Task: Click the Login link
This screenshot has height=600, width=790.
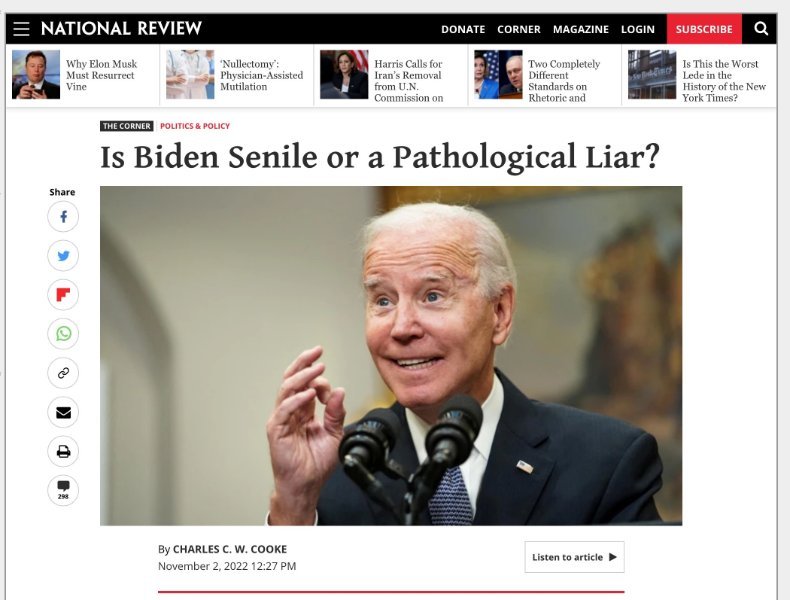Action: click(x=637, y=29)
